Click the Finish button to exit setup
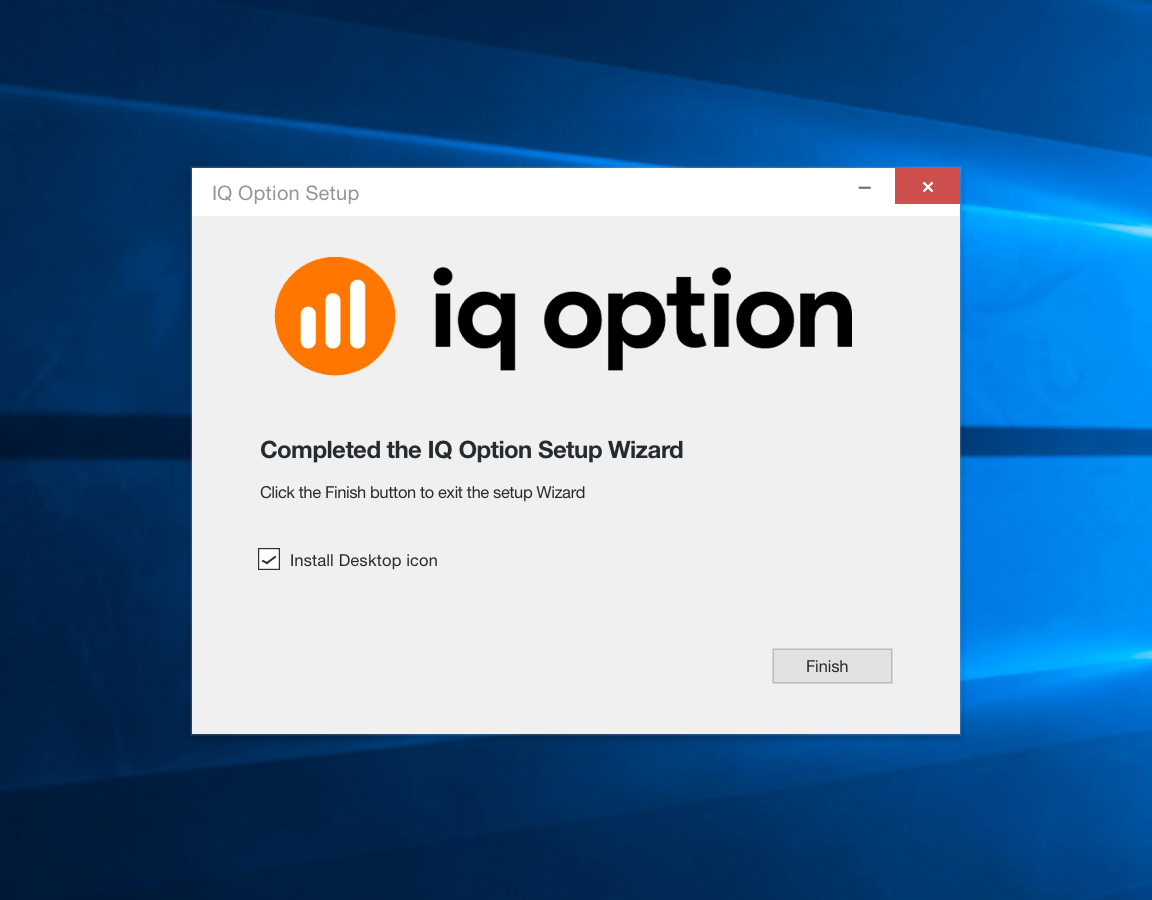This screenshot has width=1152, height=900. 832,666
